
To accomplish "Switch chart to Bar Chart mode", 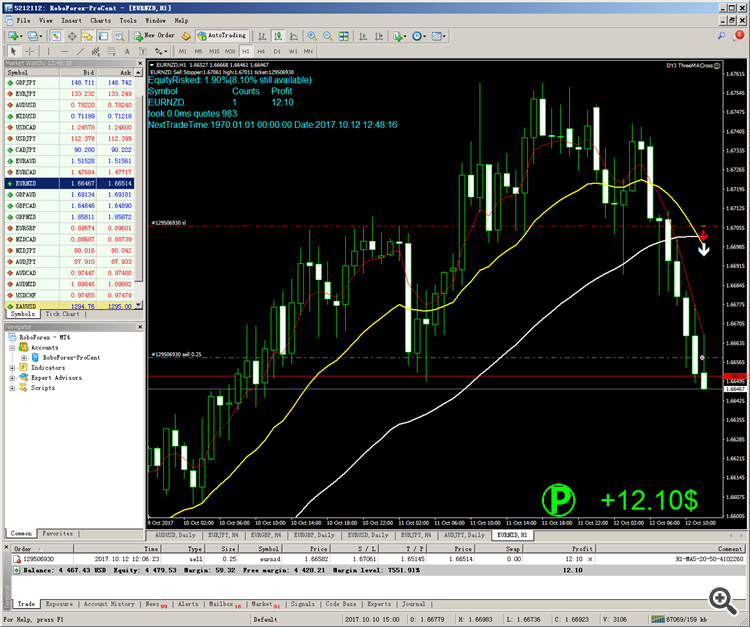I will pos(262,36).
